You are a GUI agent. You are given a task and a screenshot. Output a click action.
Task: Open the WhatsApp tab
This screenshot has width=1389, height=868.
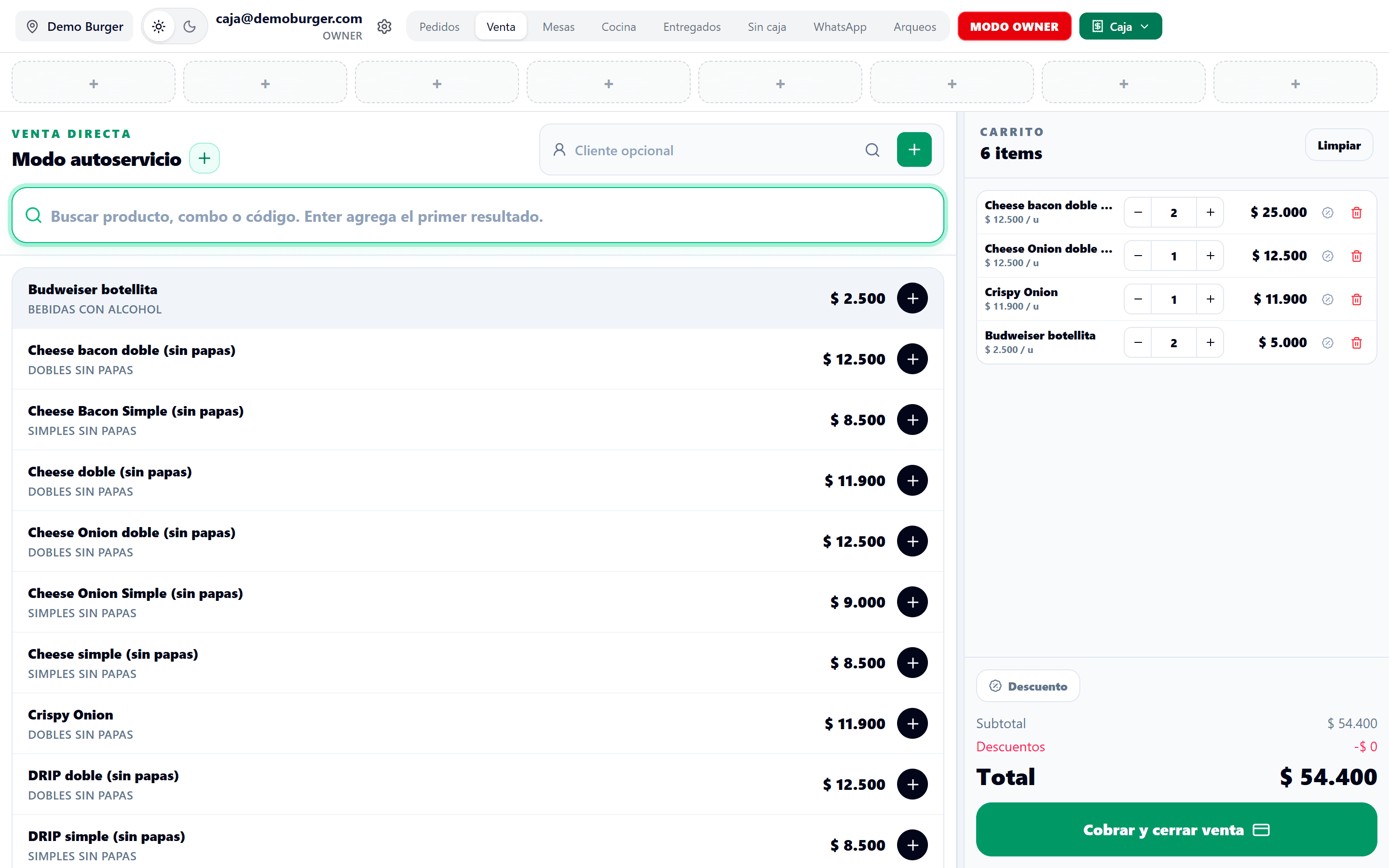click(839, 27)
